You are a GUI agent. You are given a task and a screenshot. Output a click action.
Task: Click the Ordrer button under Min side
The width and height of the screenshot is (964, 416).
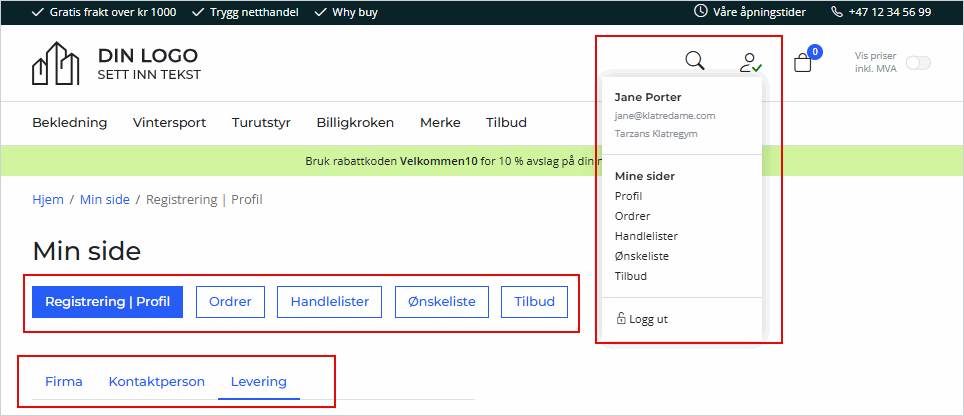[x=230, y=302]
